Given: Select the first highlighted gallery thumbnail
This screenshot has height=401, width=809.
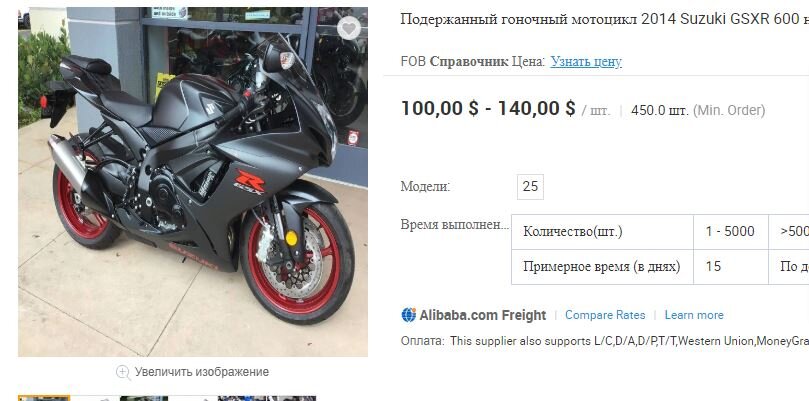Looking at the screenshot, I should coord(44,398).
